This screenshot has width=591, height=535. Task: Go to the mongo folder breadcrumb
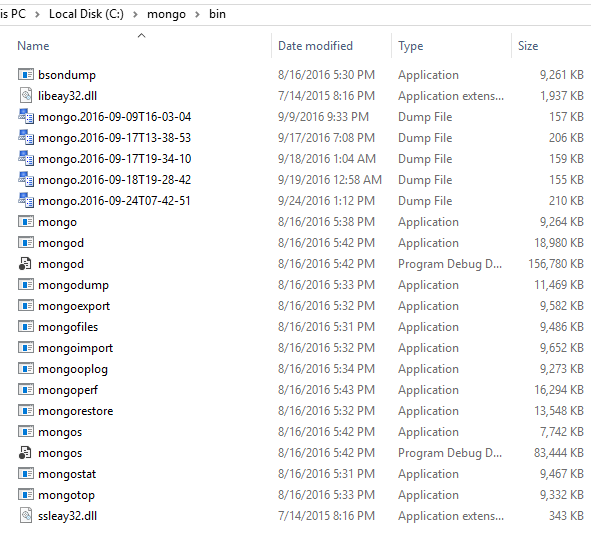pyautogui.click(x=166, y=14)
